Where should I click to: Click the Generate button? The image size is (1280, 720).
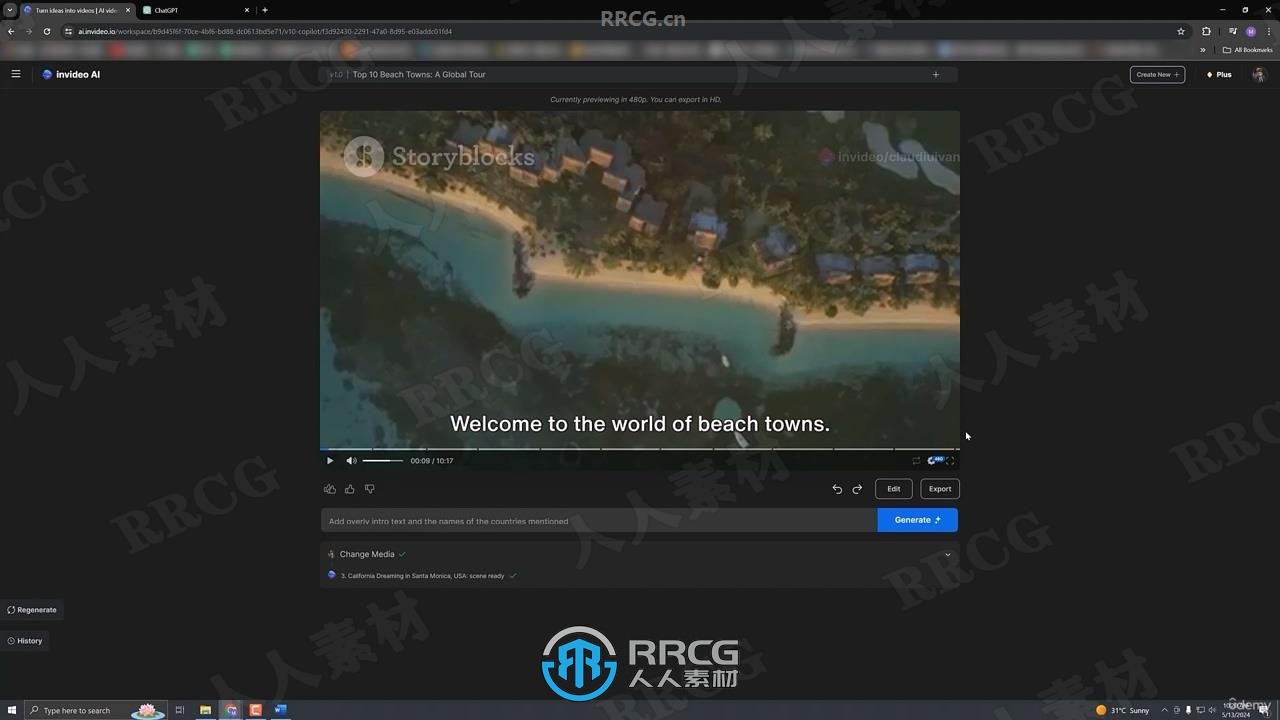[918, 520]
